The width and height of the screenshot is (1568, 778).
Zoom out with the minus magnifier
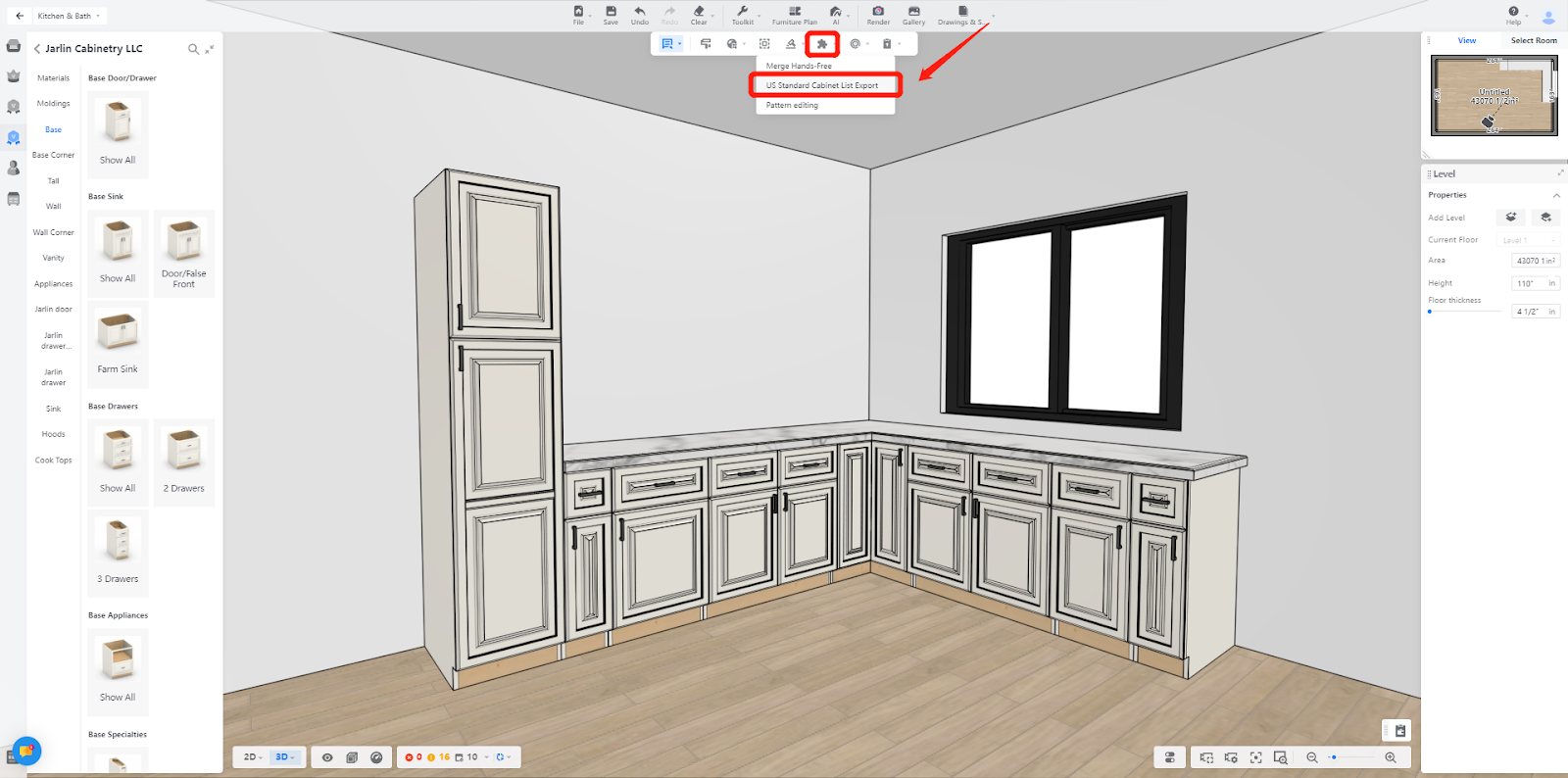[x=1312, y=757]
